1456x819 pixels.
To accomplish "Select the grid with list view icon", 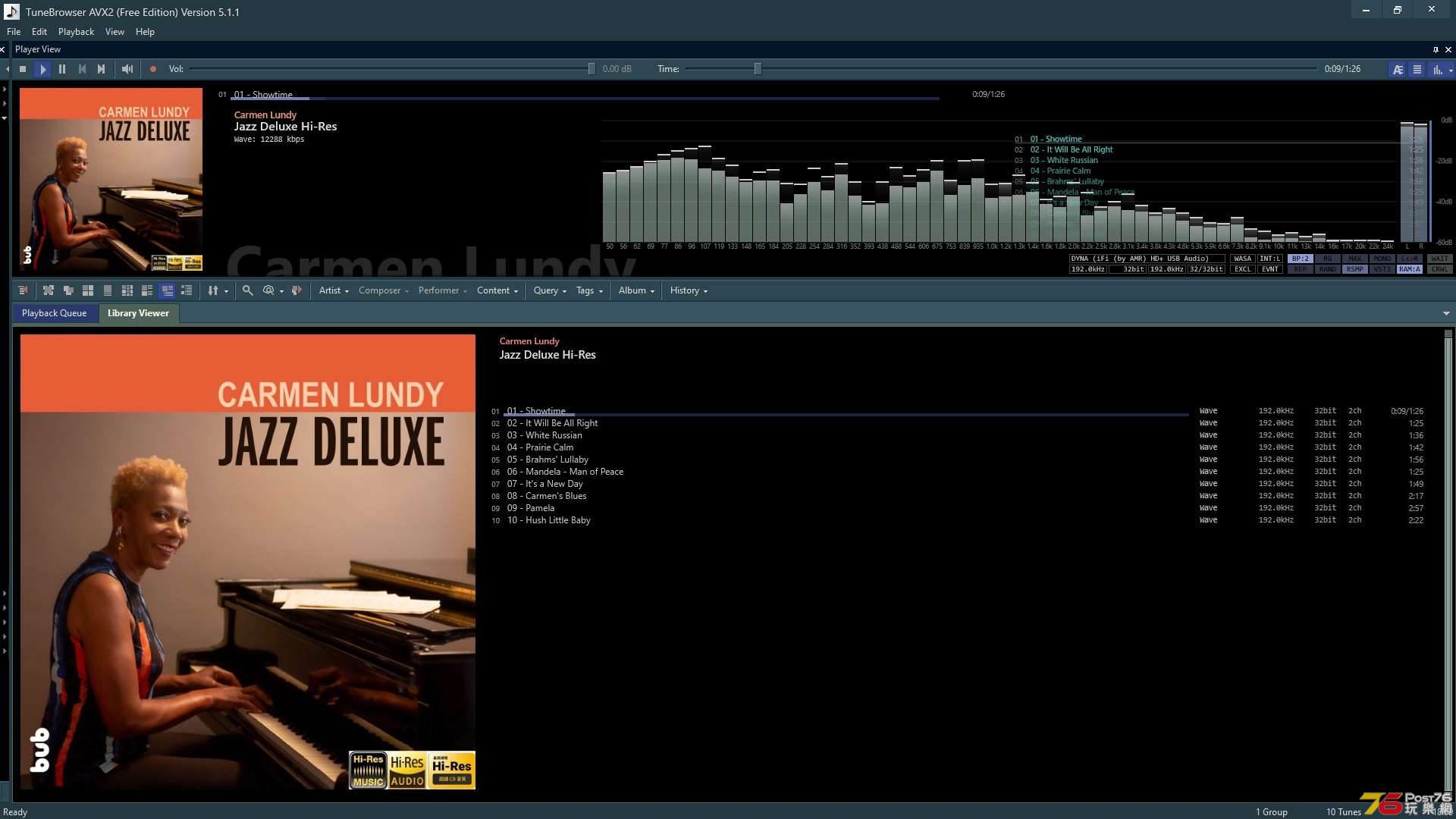I will click(x=127, y=290).
